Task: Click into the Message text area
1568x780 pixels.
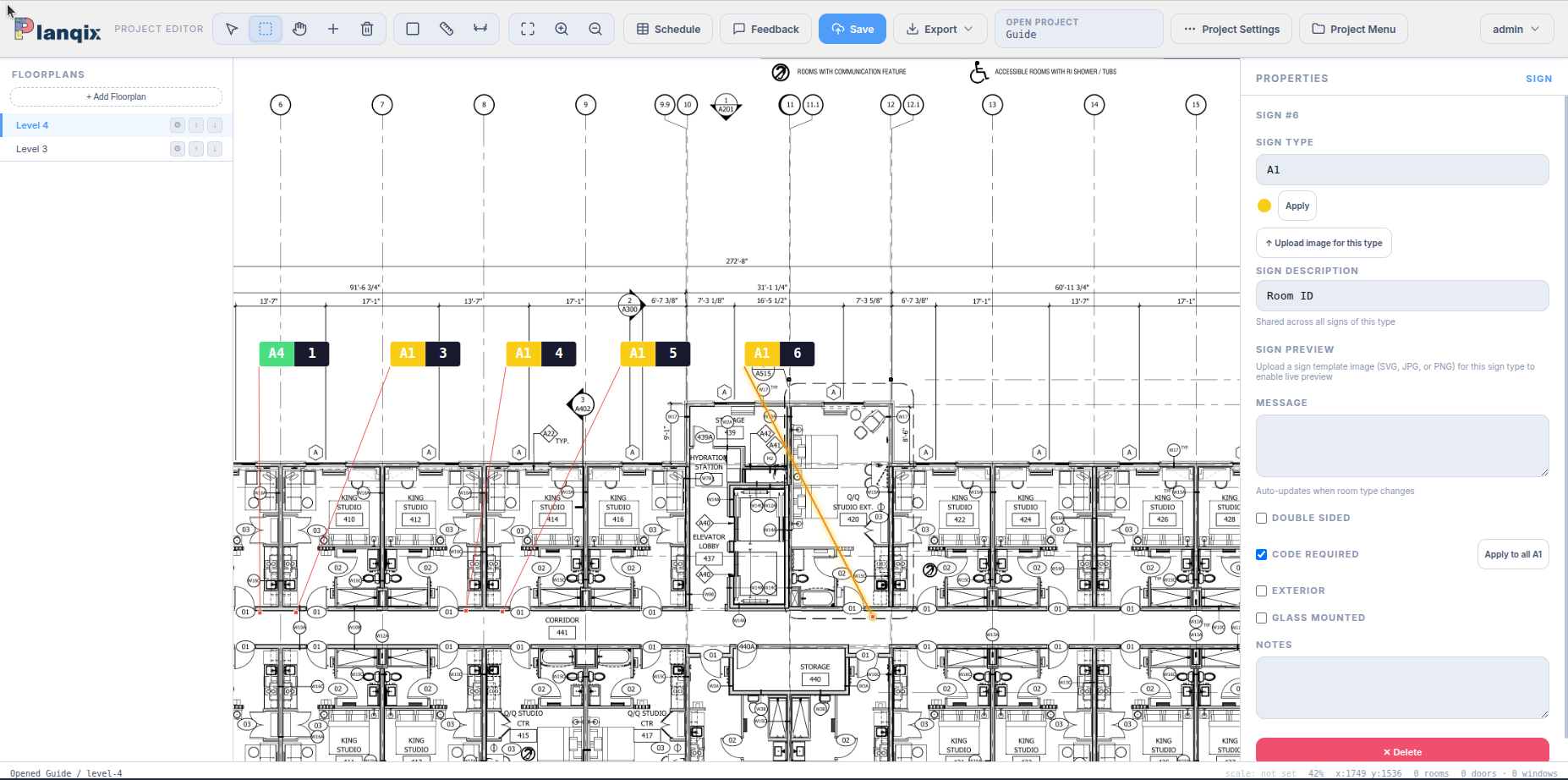Action: click(1402, 446)
